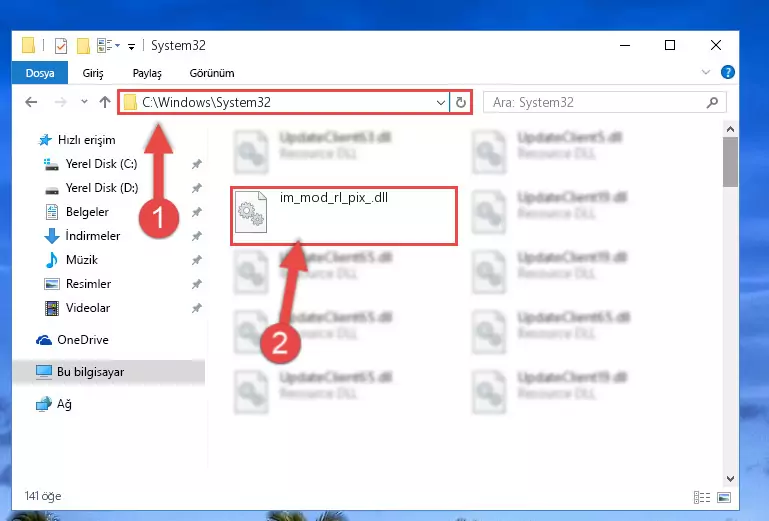The width and height of the screenshot is (769, 521).
Task: Open the recent locations dropdown
Action: [84, 102]
